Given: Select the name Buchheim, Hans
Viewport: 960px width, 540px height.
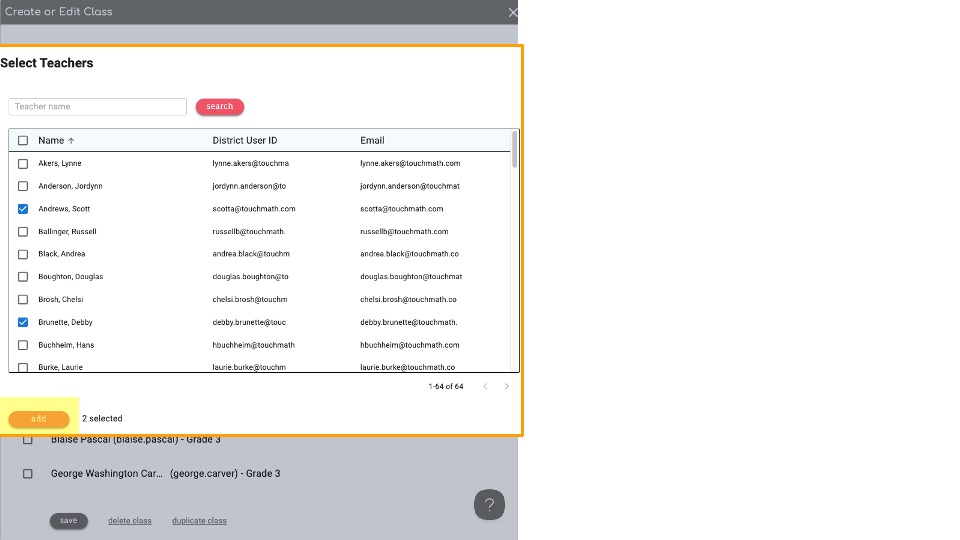Looking at the screenshot, I should pos(66,345).
